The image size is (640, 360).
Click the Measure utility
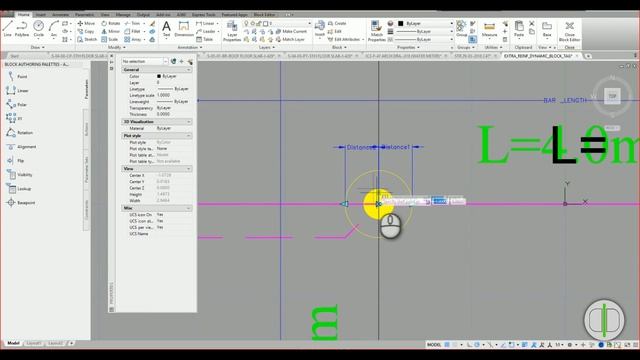pos(489,29)
